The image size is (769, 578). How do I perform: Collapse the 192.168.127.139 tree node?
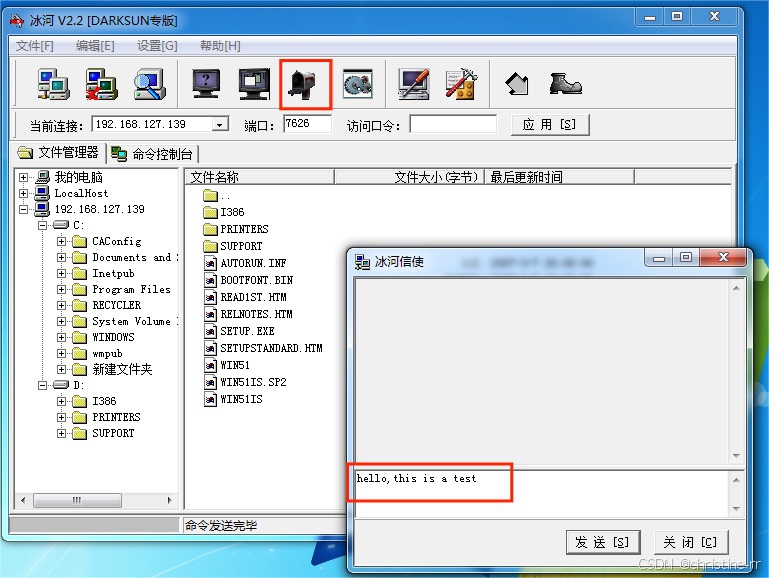[23, 209]
